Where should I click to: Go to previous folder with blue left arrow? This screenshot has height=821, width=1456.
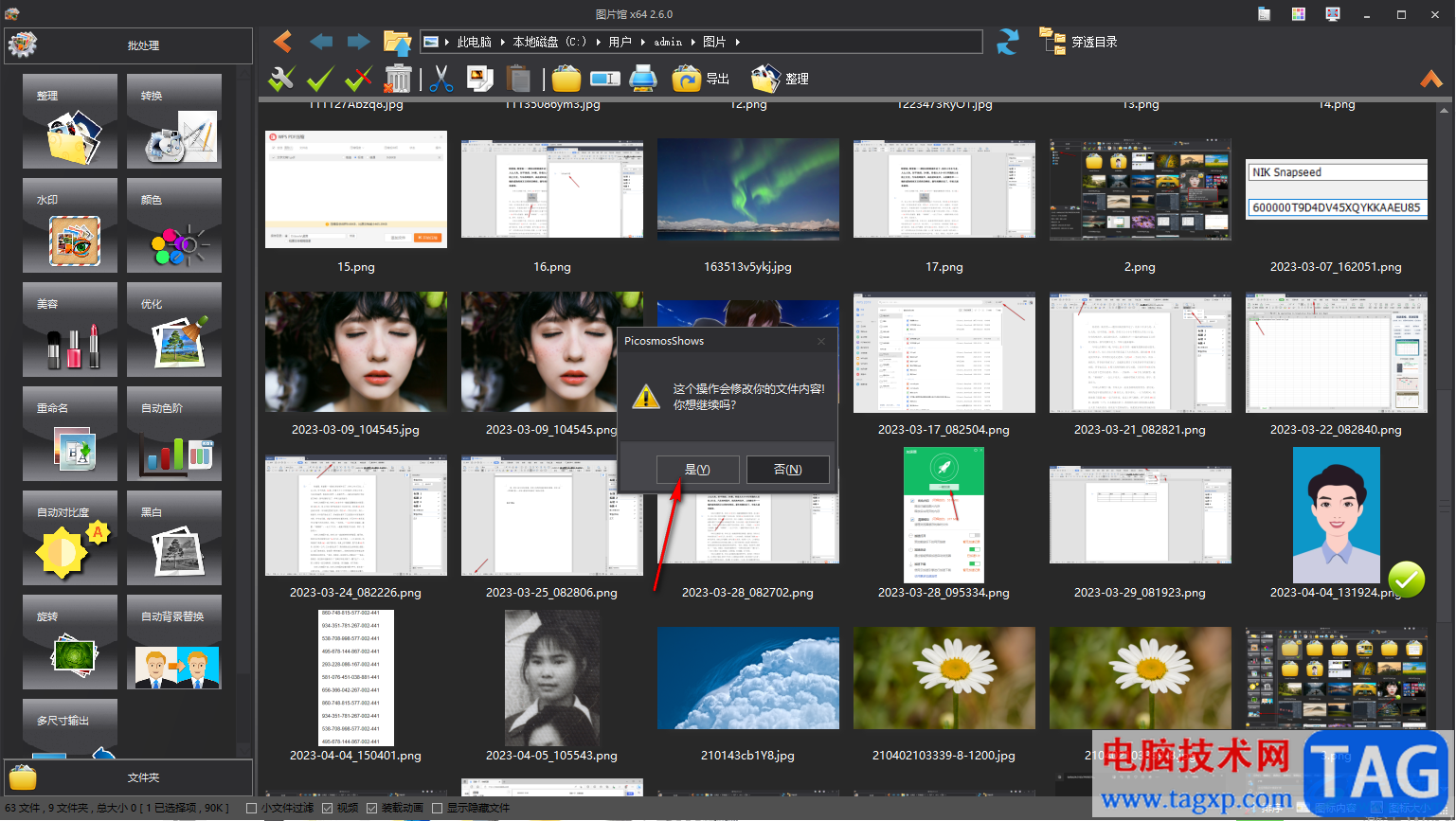pyautogui.click(x=321, y=42)
